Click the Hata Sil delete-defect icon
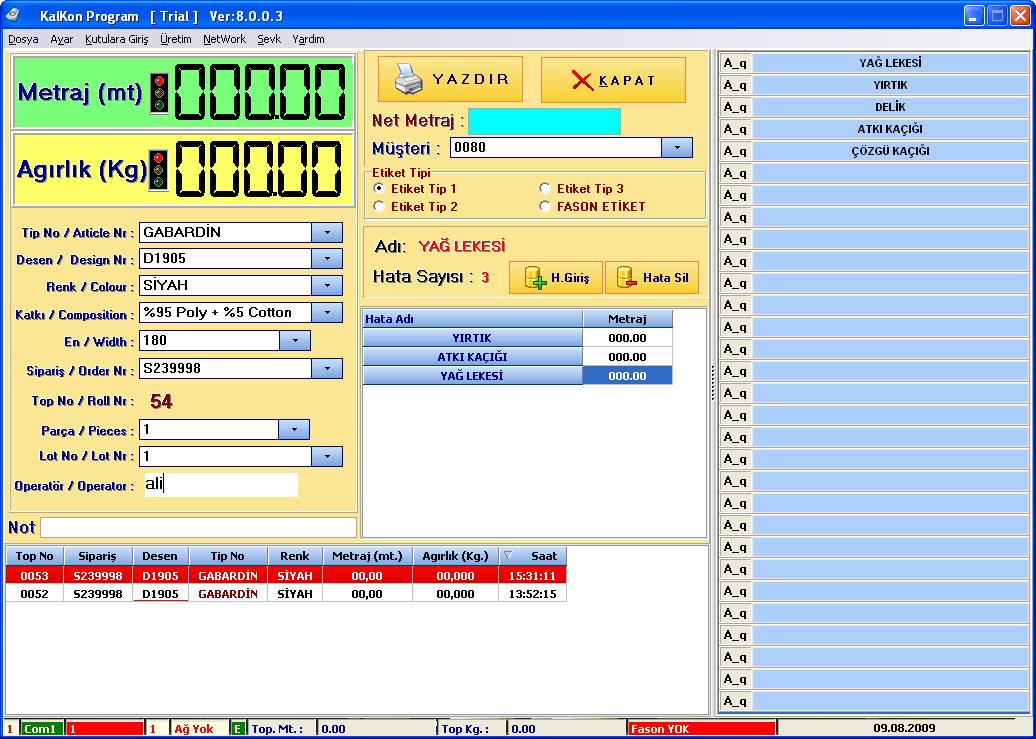 627,278
